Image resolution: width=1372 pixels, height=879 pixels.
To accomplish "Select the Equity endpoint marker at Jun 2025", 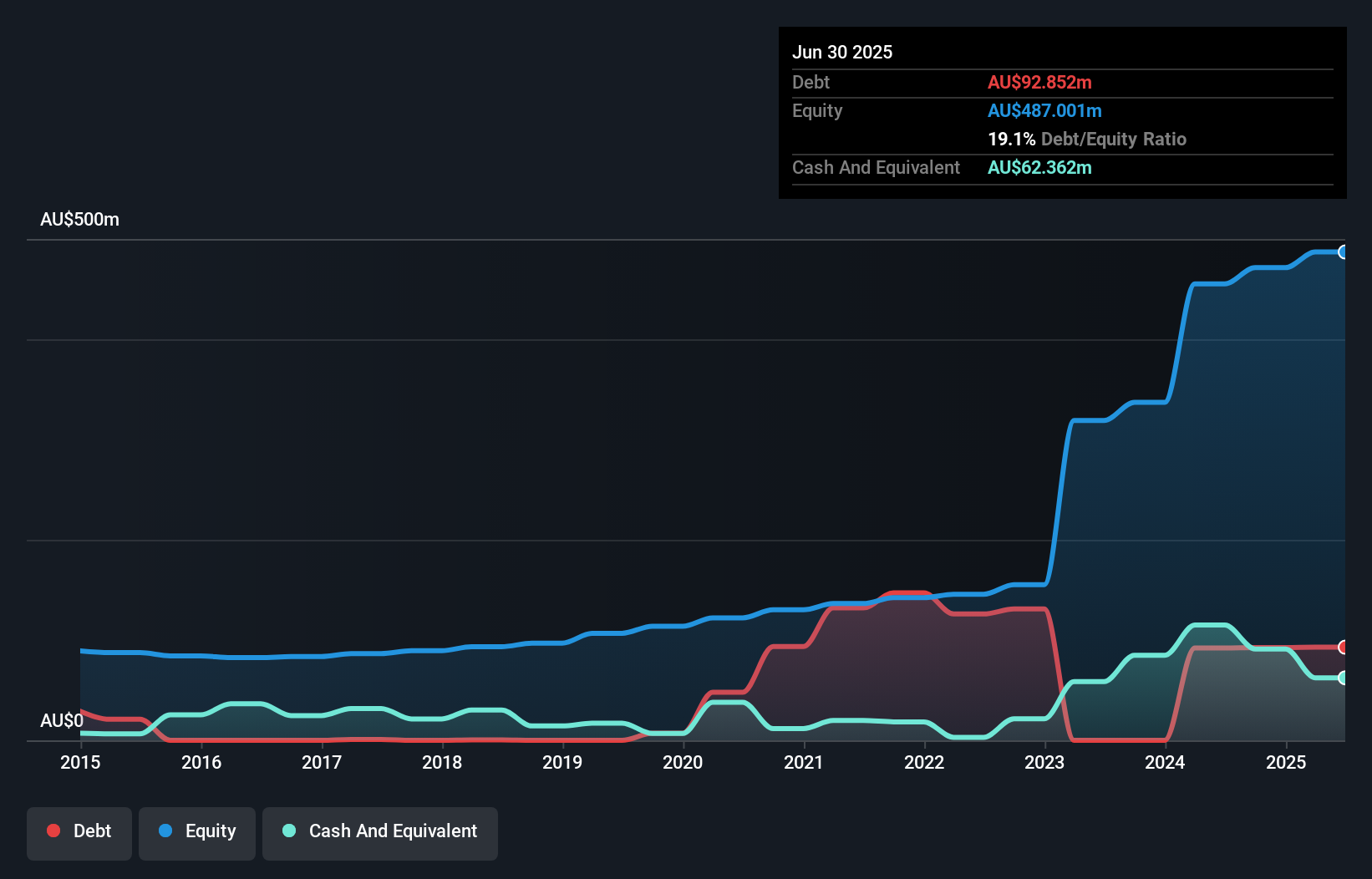I will click(1344, 252).
